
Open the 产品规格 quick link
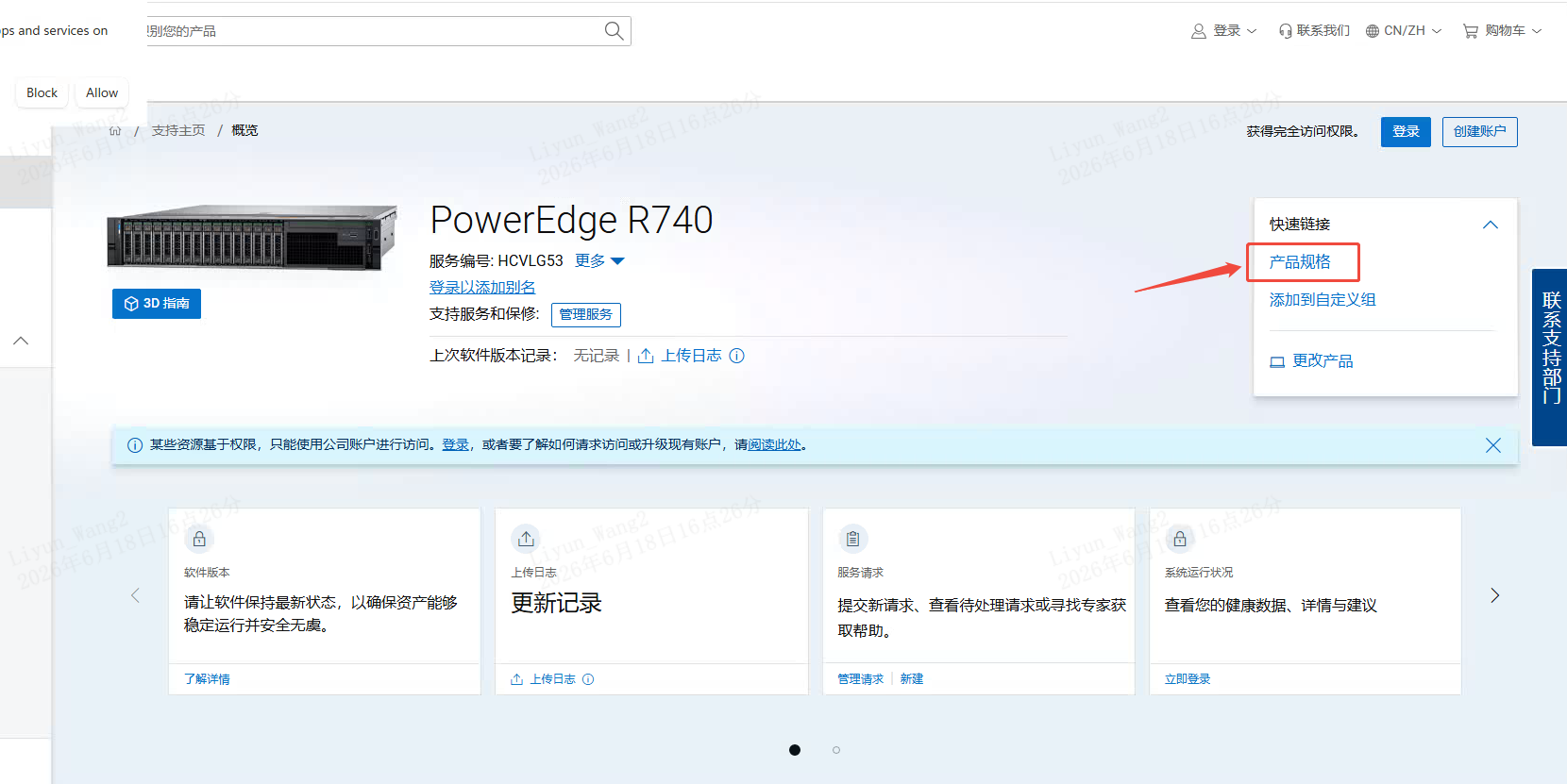point(1300,262)
